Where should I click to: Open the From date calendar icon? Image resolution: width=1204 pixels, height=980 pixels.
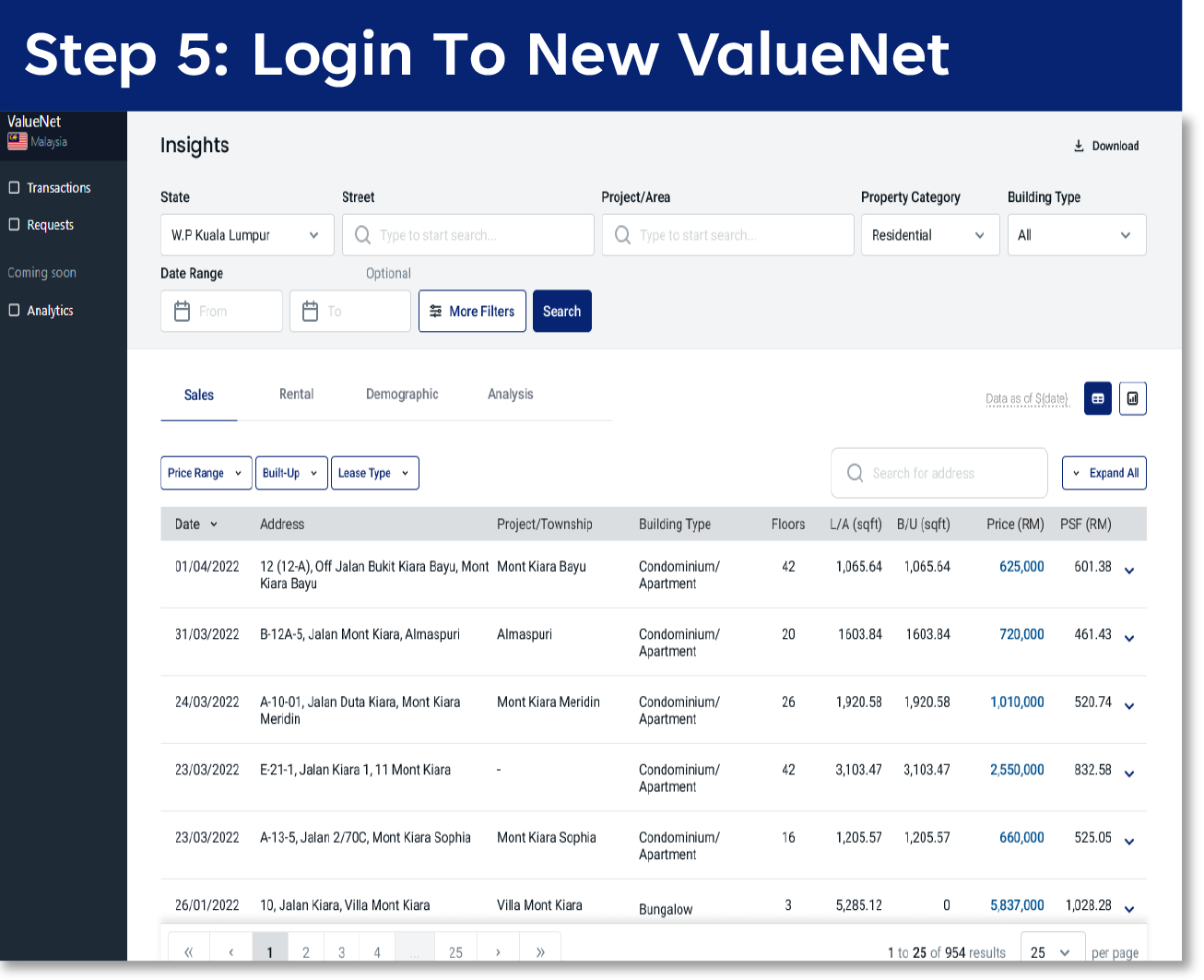click(x=182, y=311)
